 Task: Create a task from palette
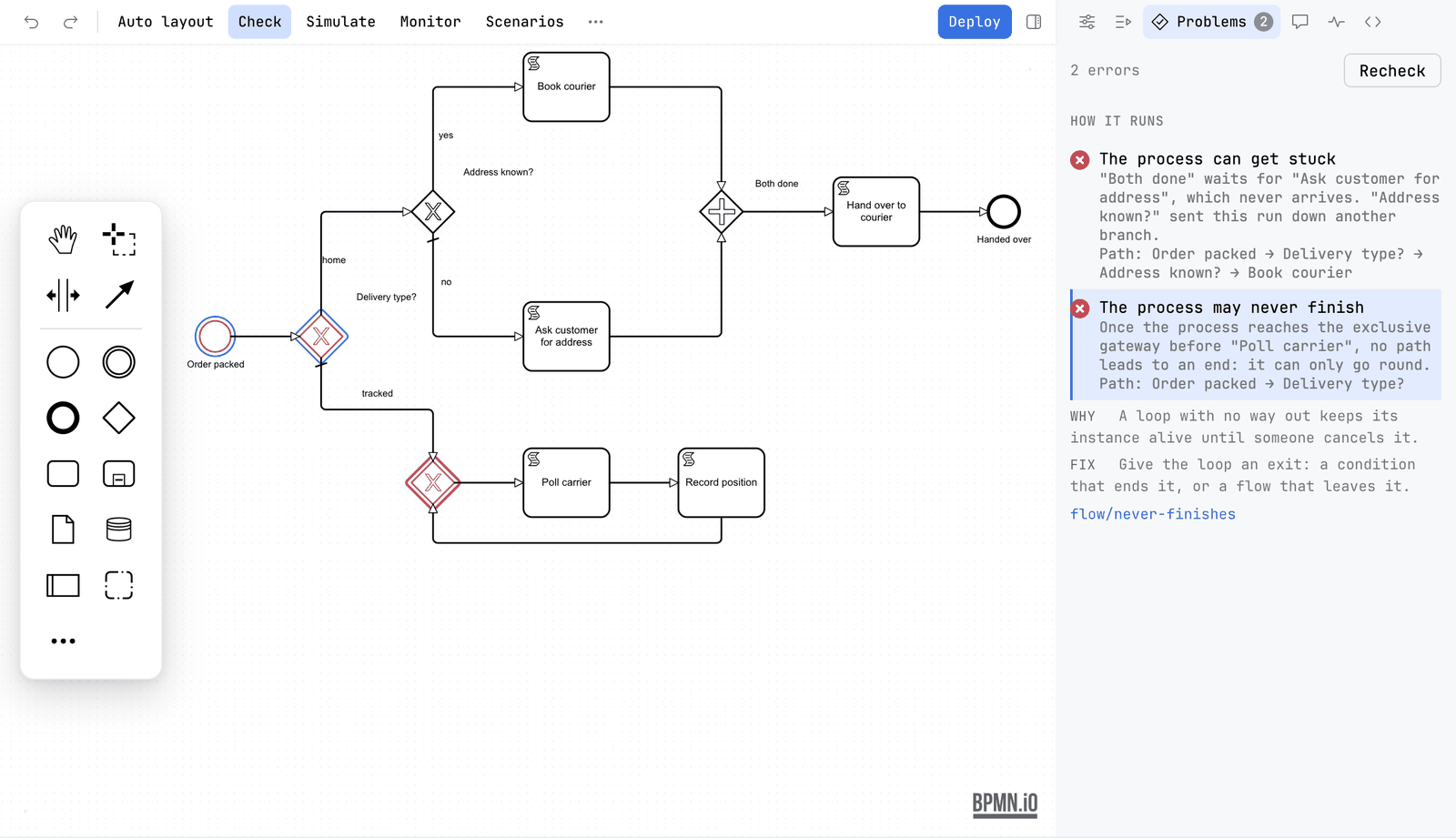coord(63,474)
